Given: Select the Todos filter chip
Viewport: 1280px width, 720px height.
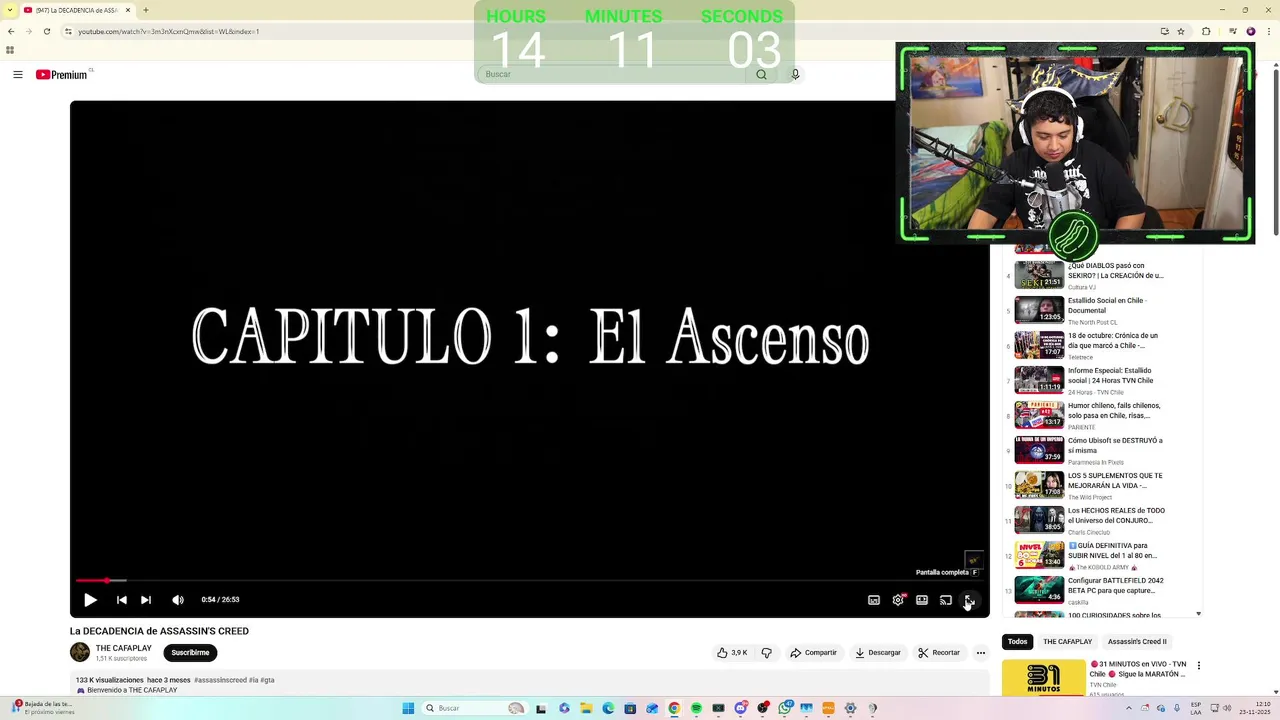Looking at the screenshot, I should point(1017,642).
